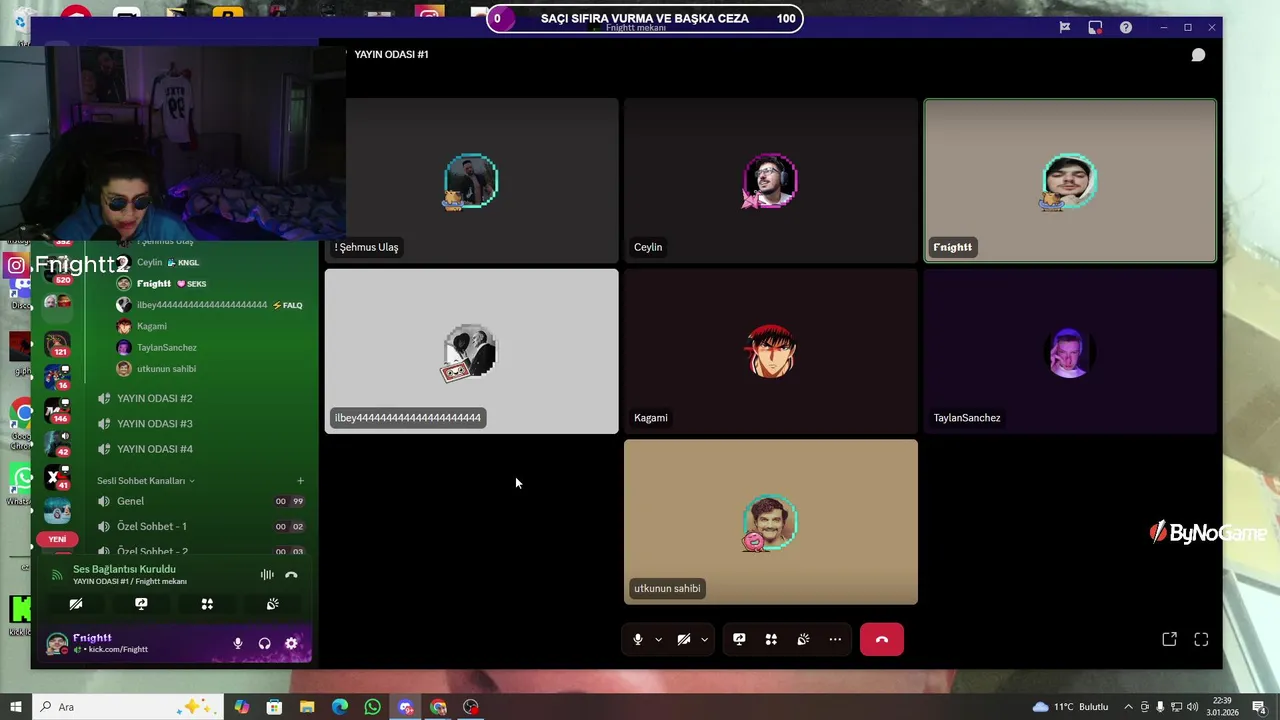Screen dimensions: 1280x720
Task: Disconnect via voice panel phone icon
Action: (291, 575)
